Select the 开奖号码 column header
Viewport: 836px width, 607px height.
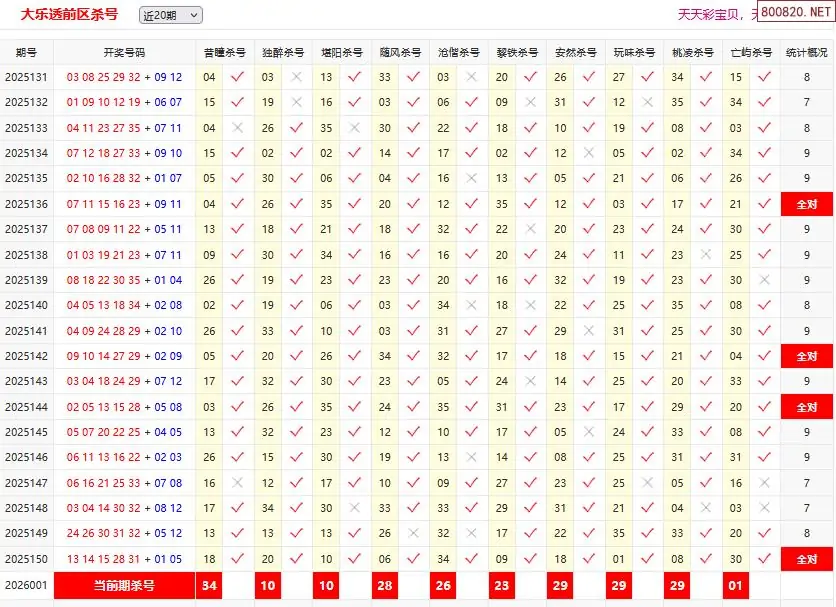click(x=124, y=52)
